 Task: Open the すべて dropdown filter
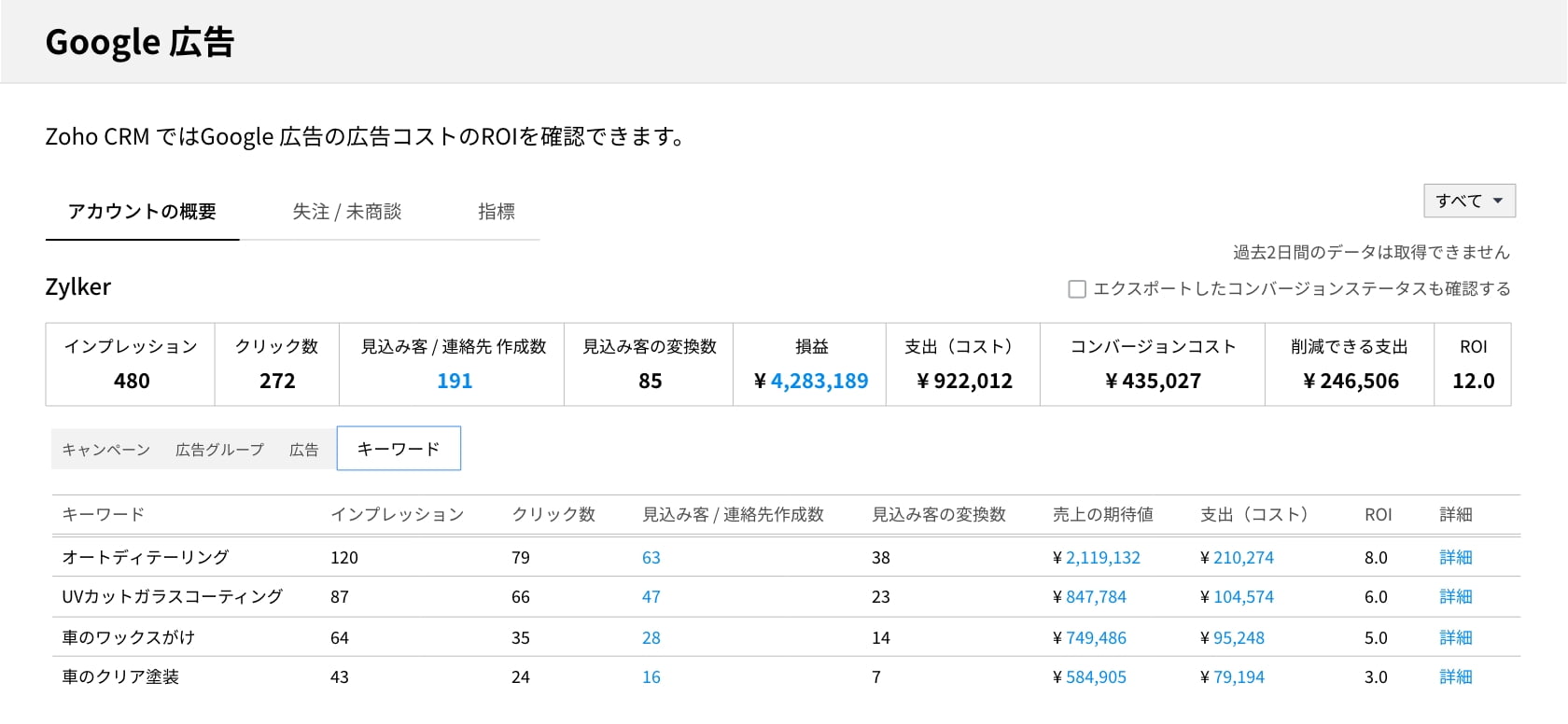pos(1468,201)
